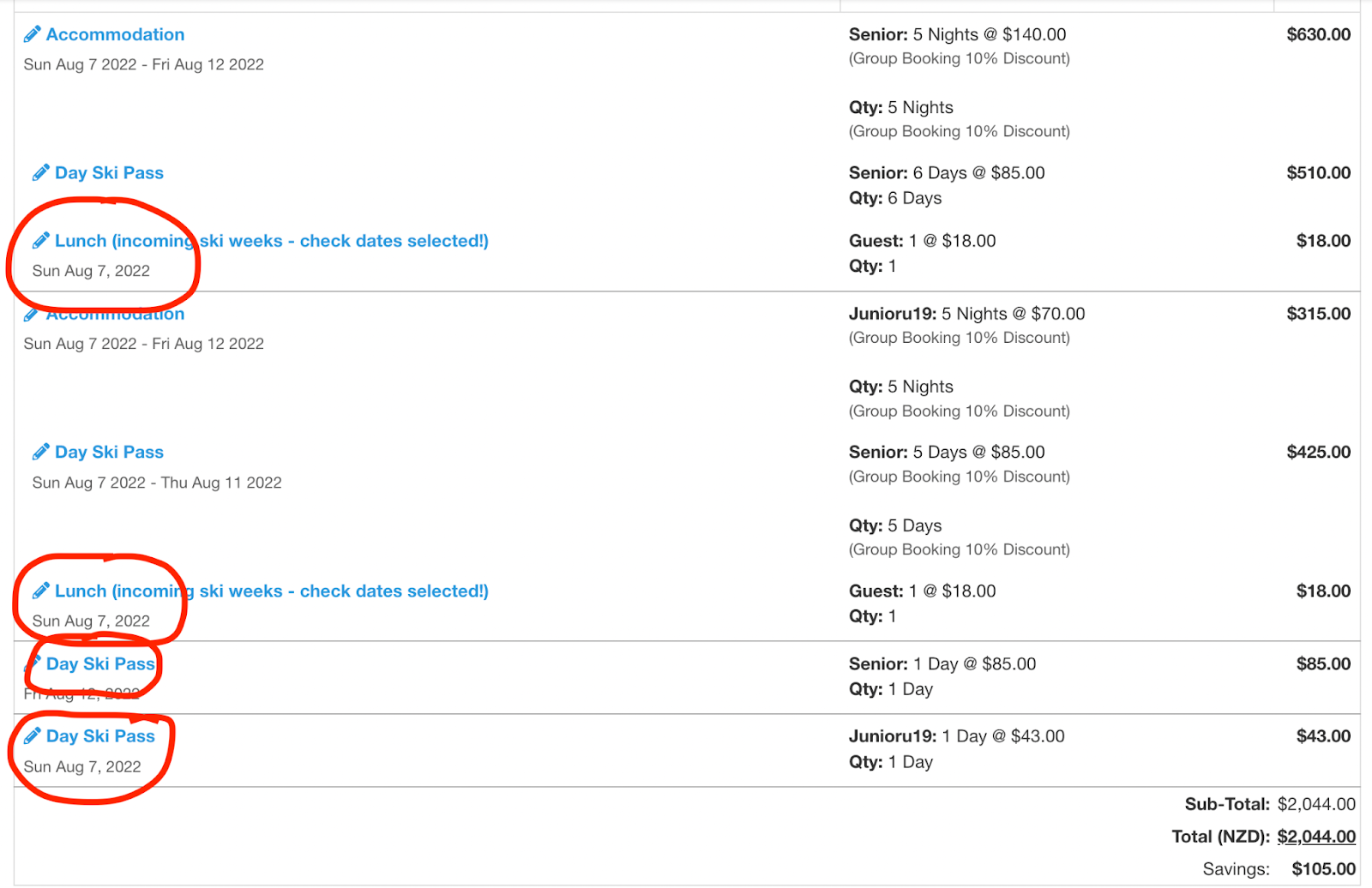Click the $105.00 savings amount
This screenshot has width=1372, height=888.
pos(1323,869)
